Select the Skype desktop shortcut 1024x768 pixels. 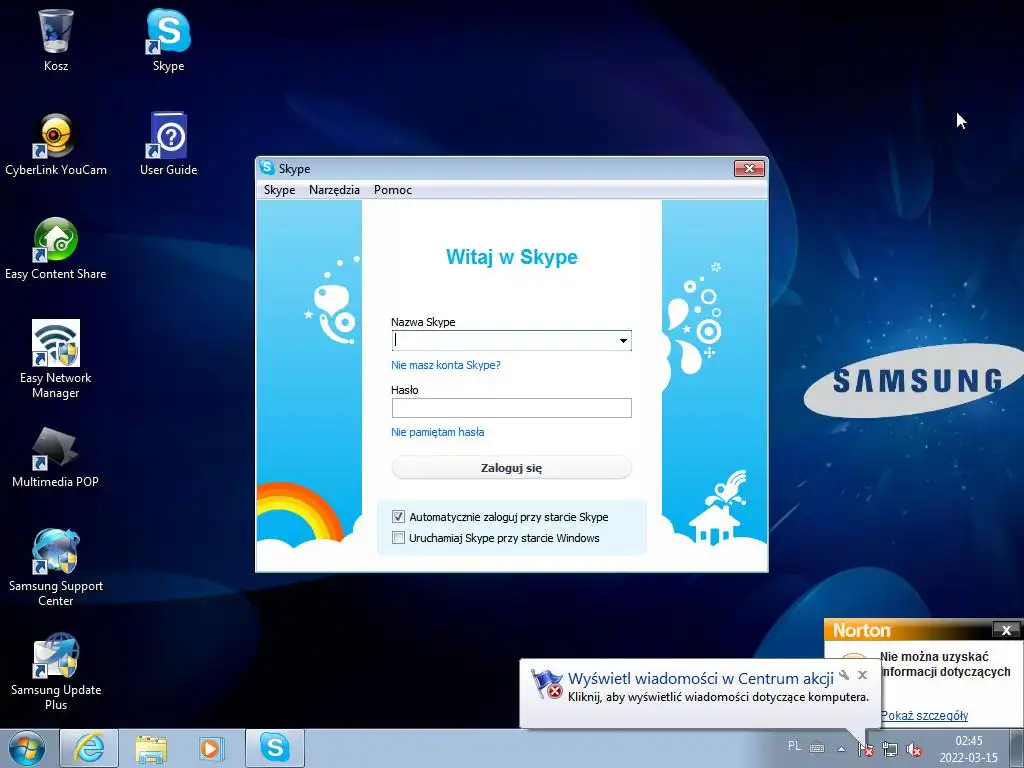(x=168, y=40)
